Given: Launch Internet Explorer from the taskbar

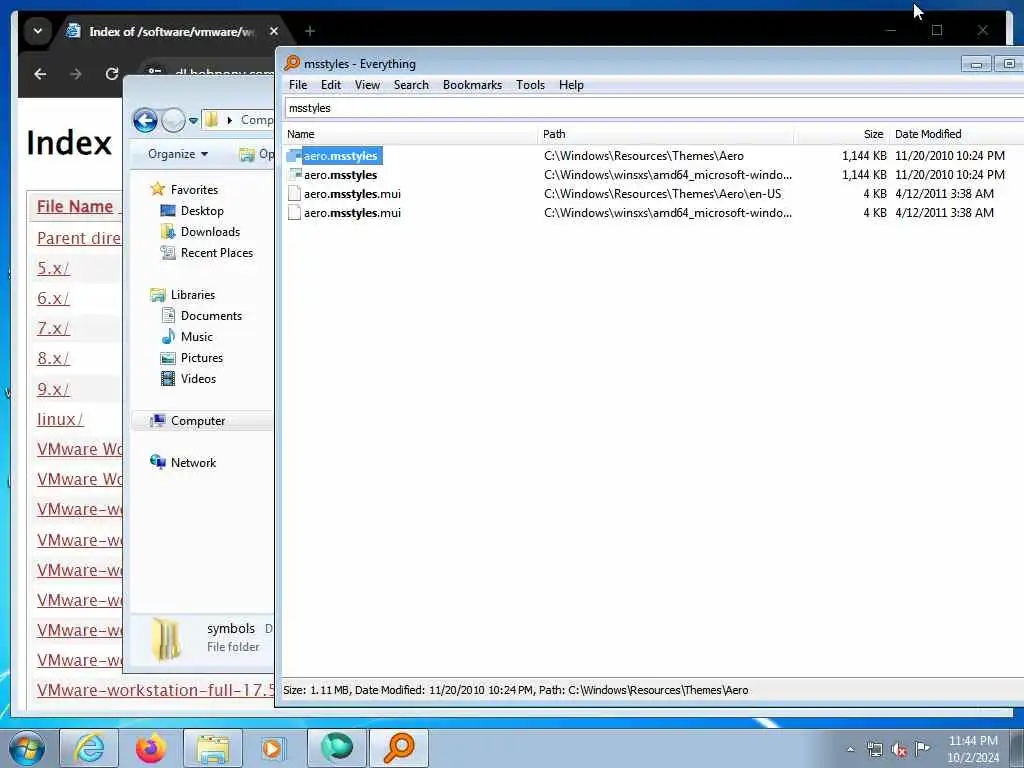Looking at the screenshot, I should click(x=88, y=748).
